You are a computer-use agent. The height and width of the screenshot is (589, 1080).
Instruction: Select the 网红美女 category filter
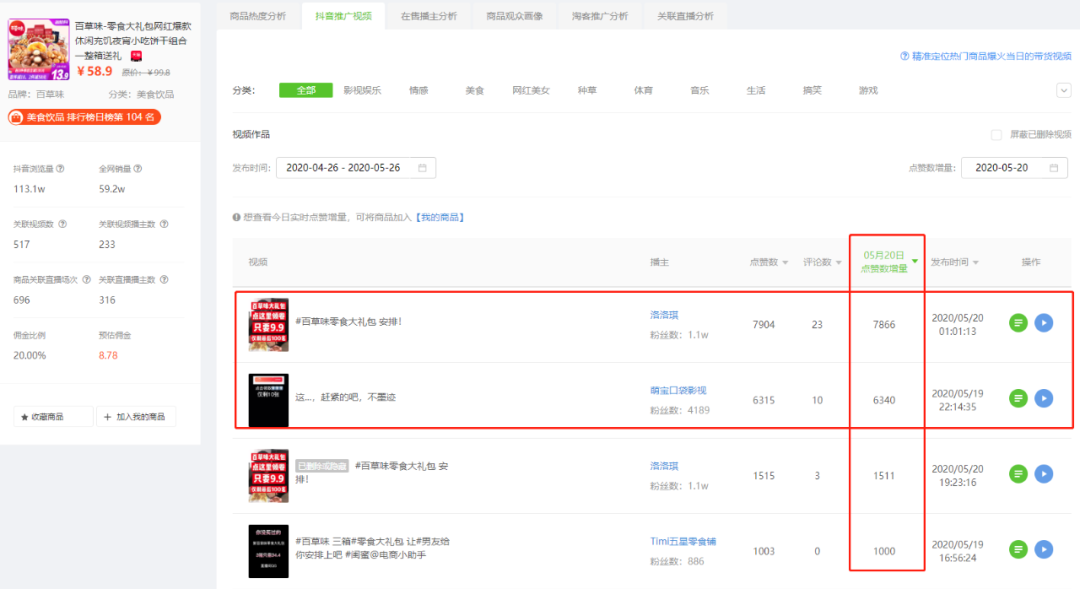pyautogui.click(x=531, y=90)
